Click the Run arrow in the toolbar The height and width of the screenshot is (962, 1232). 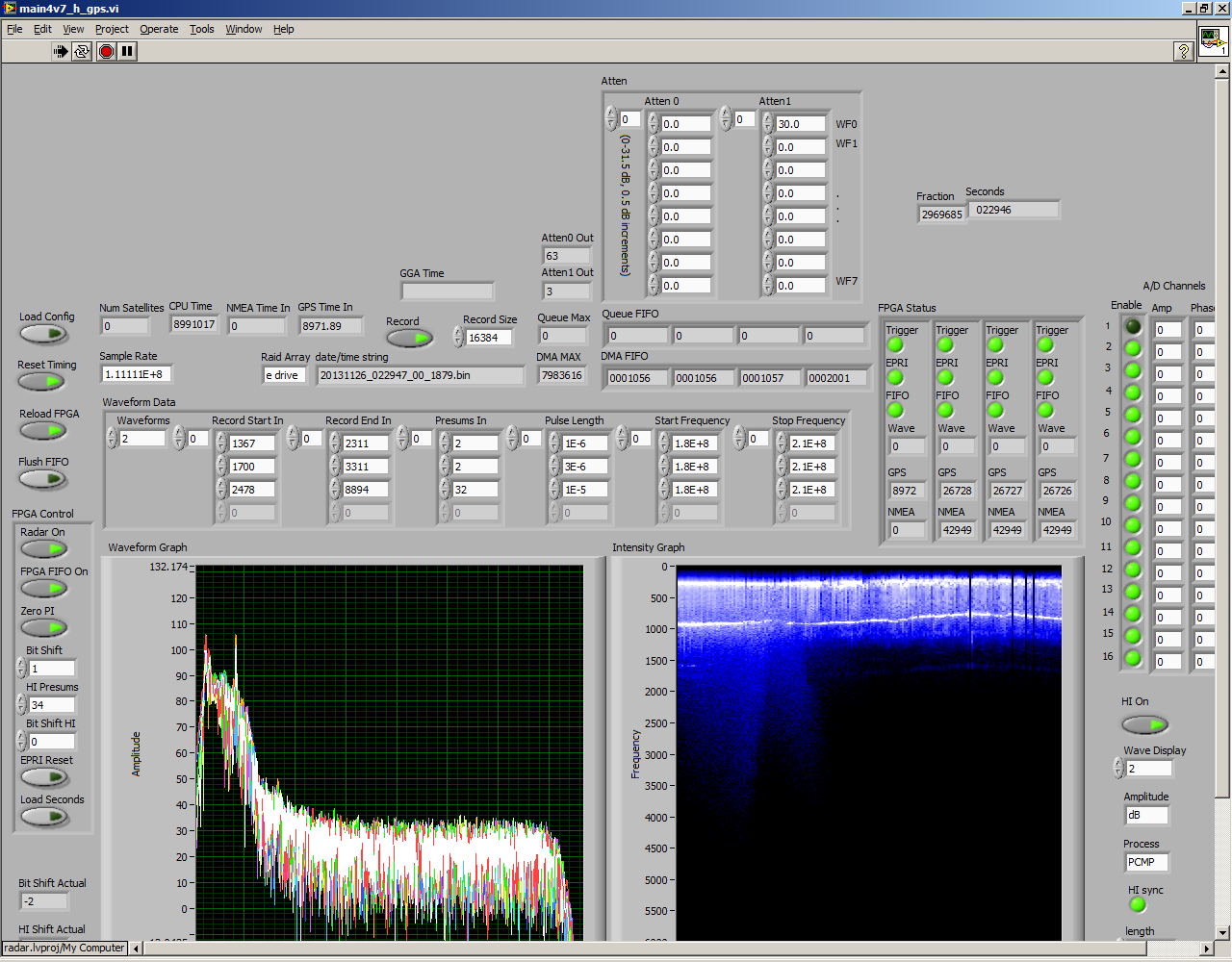61,51
